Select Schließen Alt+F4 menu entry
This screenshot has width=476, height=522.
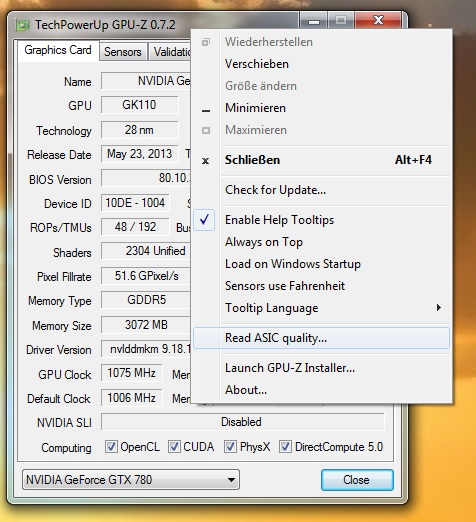(321, 160)
